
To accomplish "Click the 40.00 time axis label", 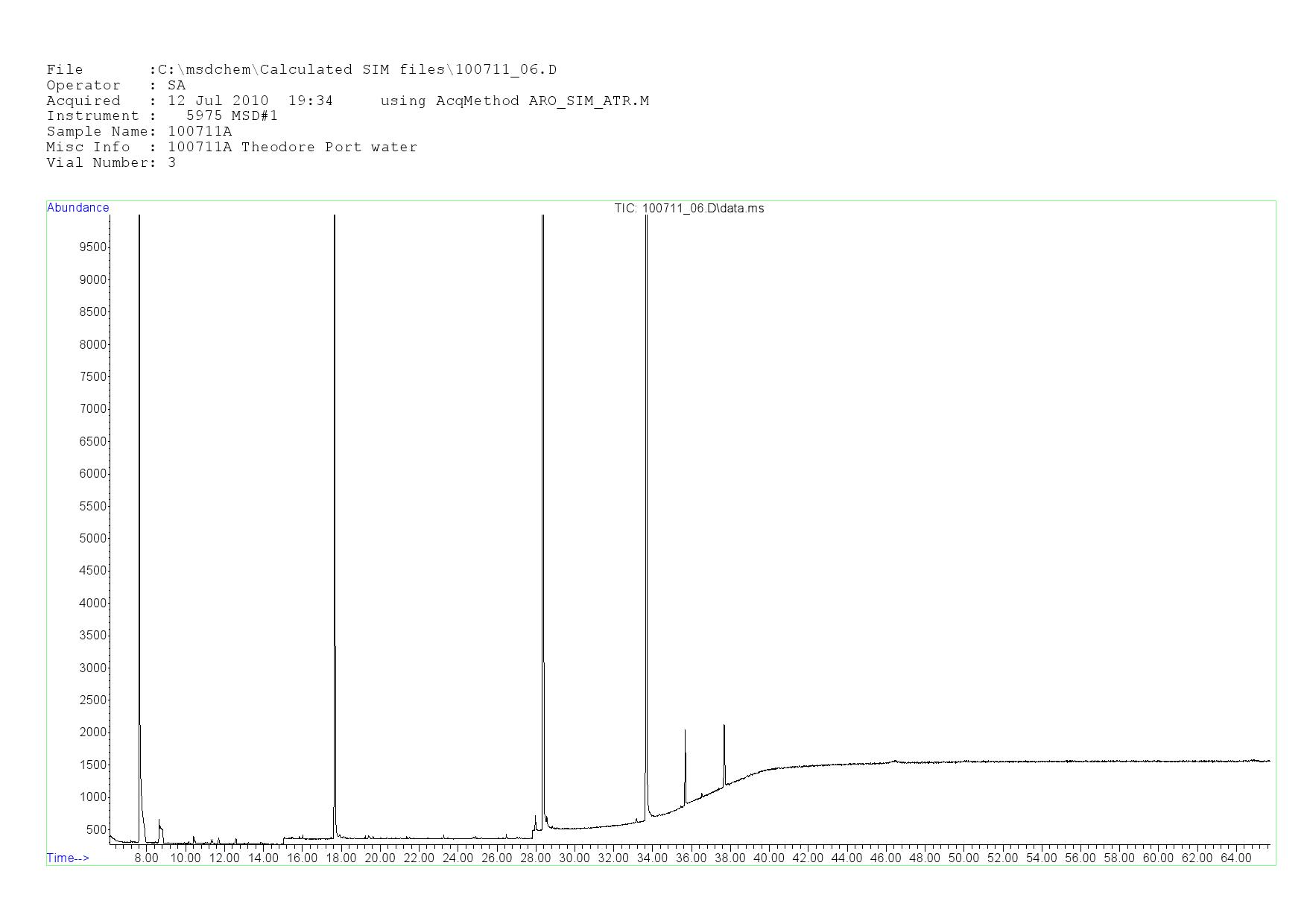I will point(768,858).
